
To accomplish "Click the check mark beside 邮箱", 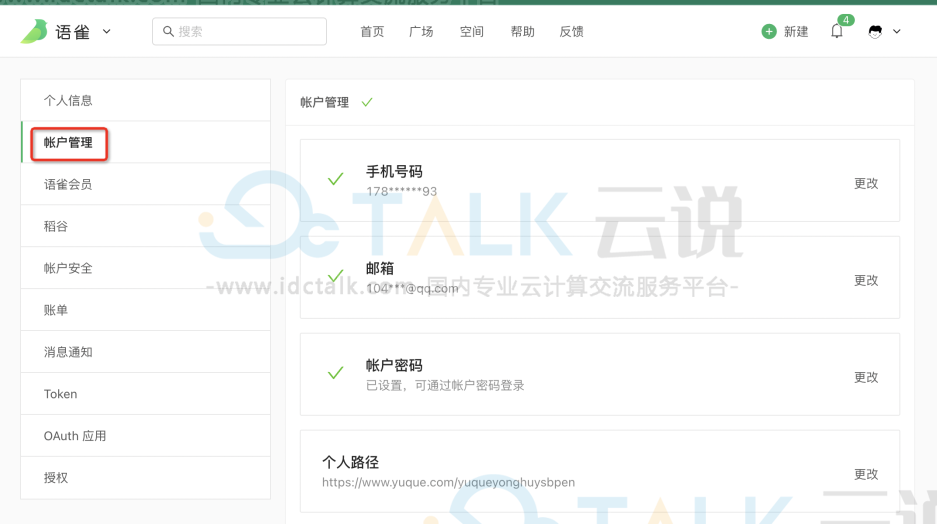I will pos(335,275).
